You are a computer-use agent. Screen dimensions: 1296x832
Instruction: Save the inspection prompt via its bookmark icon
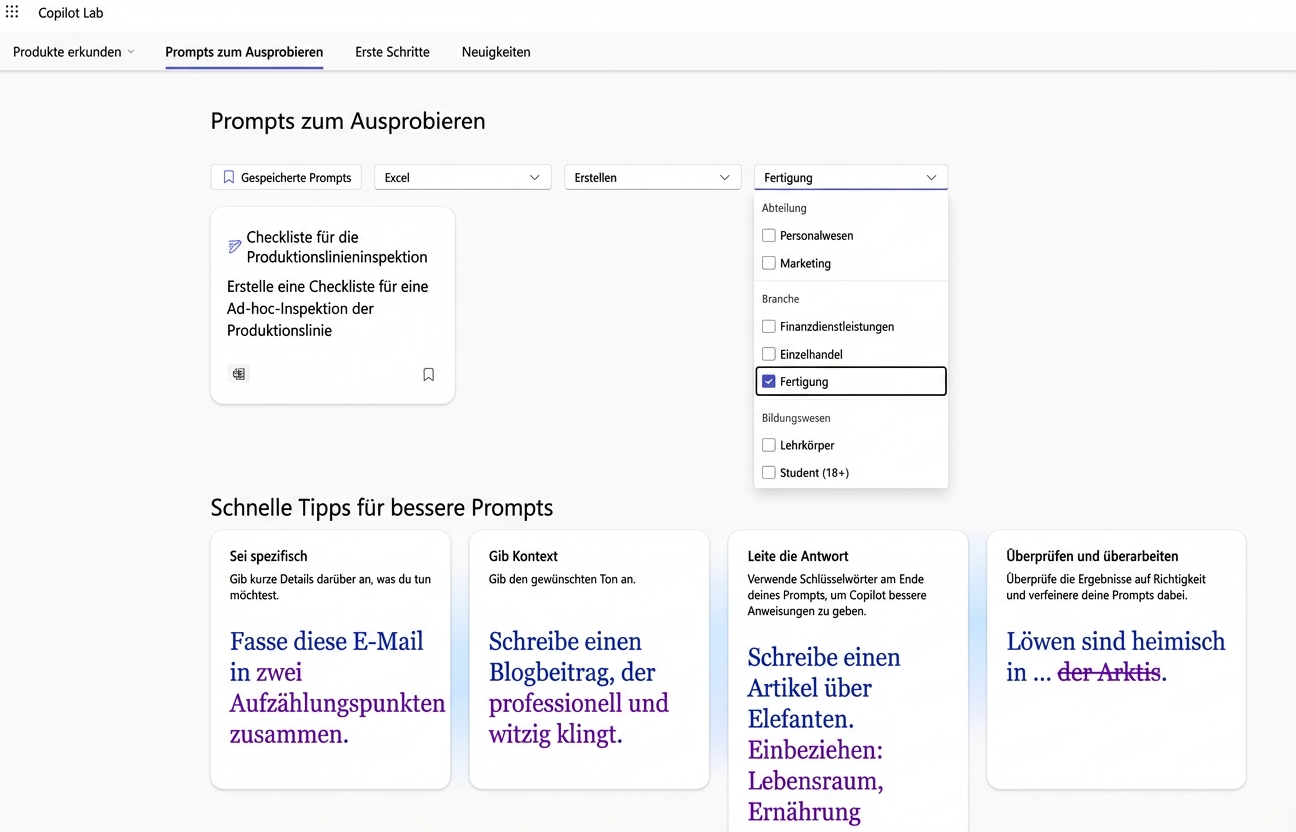[428, 373]
